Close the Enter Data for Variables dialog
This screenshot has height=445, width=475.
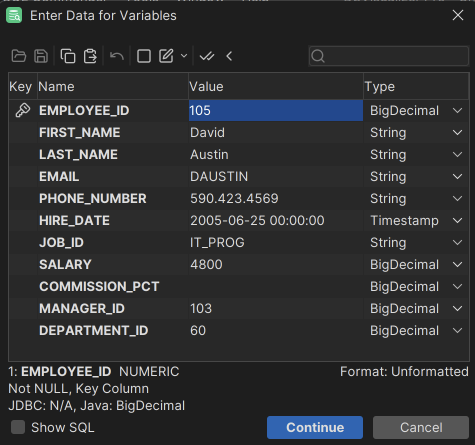458,15
